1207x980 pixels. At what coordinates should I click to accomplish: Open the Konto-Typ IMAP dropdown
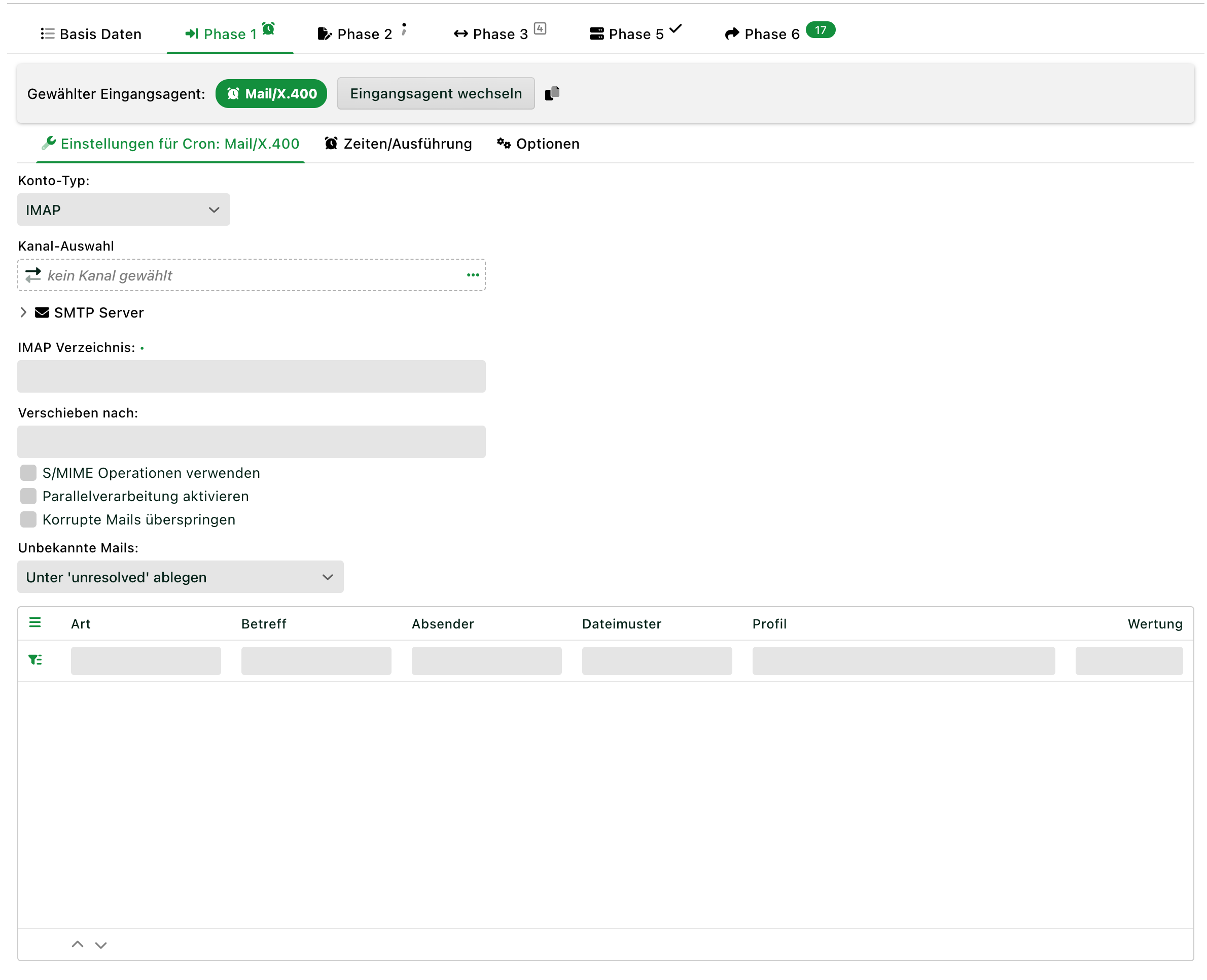tap(124, 209)
